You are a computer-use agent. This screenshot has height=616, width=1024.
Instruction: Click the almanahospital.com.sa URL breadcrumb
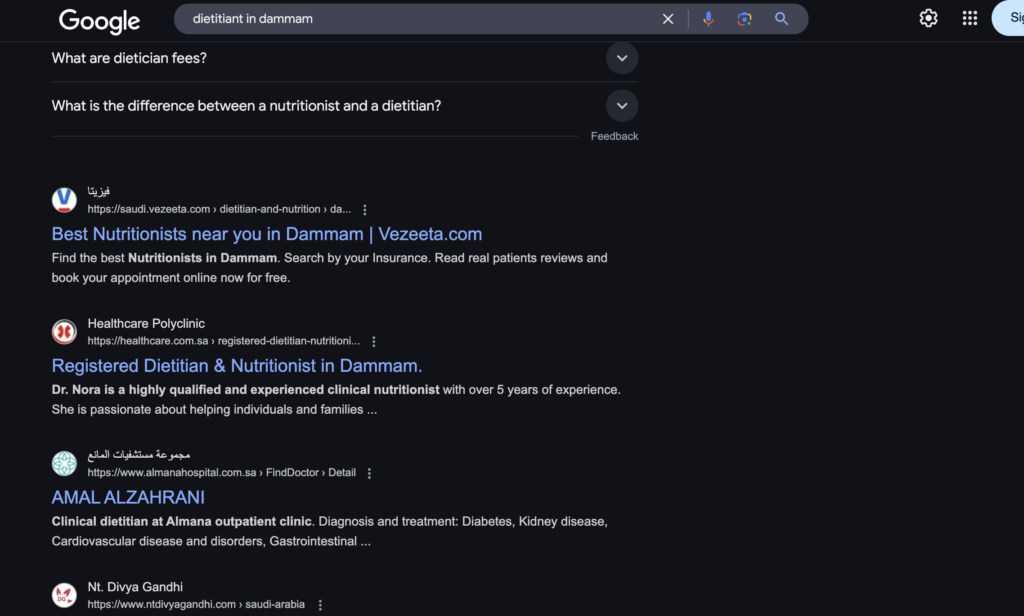click(221, 472)
